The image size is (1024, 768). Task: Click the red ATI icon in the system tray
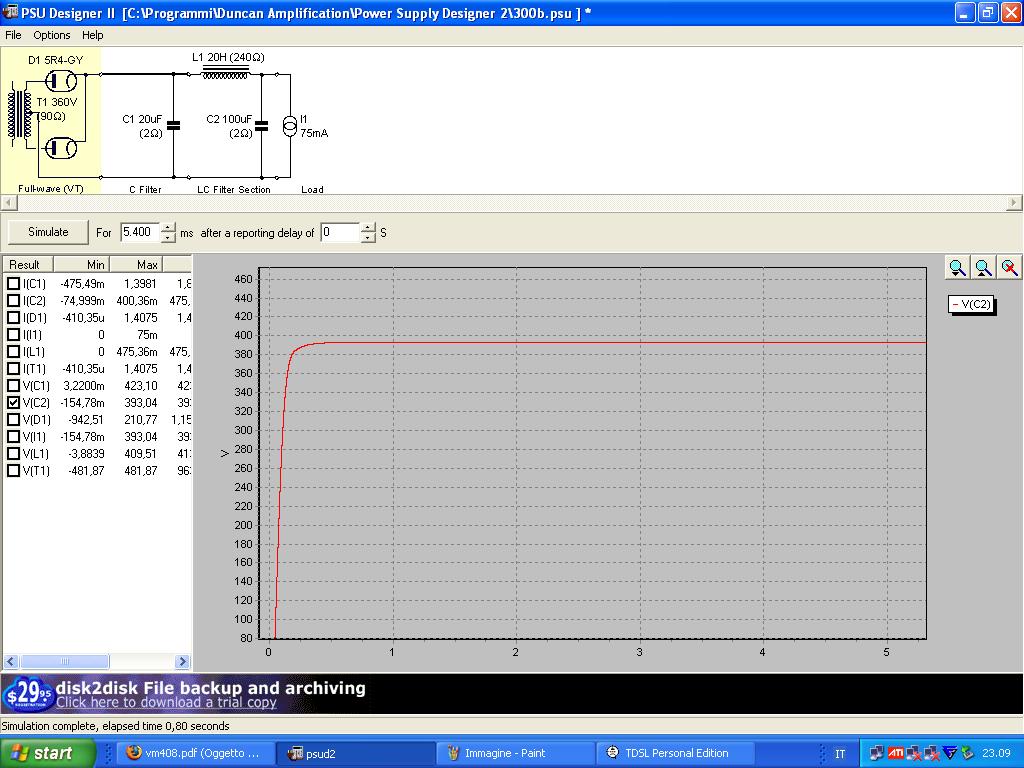pos(895,753)
